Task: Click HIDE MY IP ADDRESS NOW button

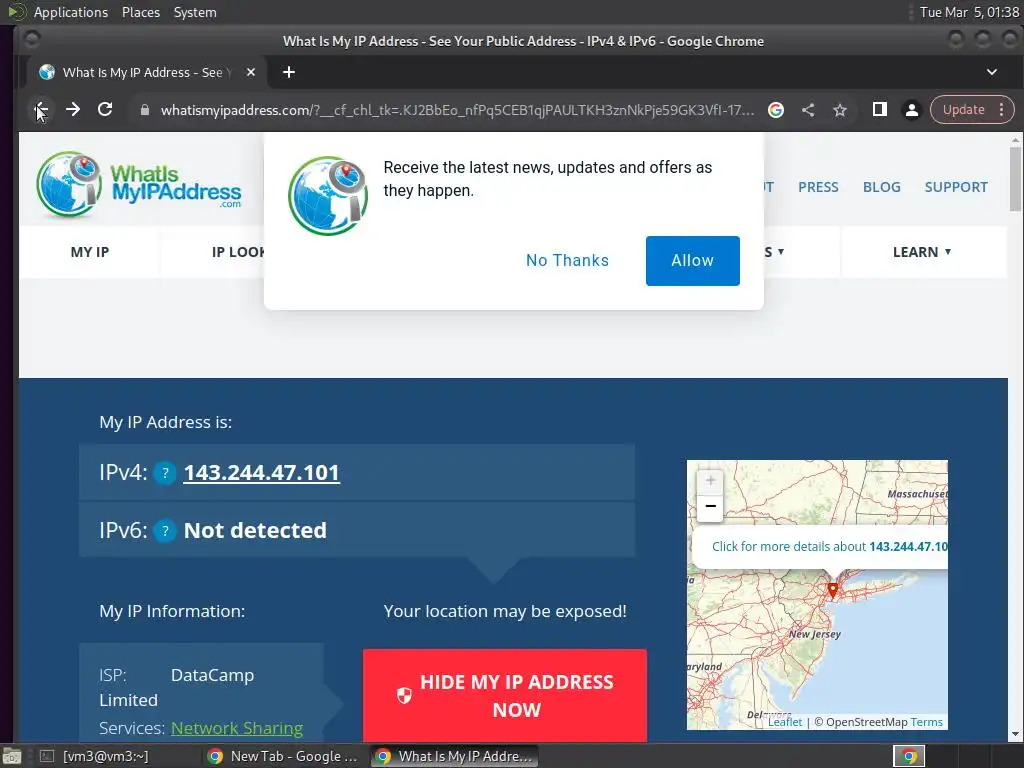Action: point(505,696)
